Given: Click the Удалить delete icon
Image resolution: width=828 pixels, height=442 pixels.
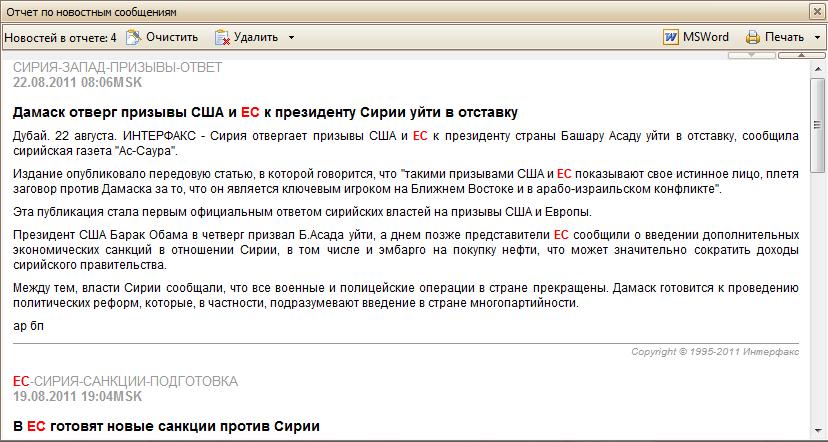Looking at the screenshot, I should [222, 37].
